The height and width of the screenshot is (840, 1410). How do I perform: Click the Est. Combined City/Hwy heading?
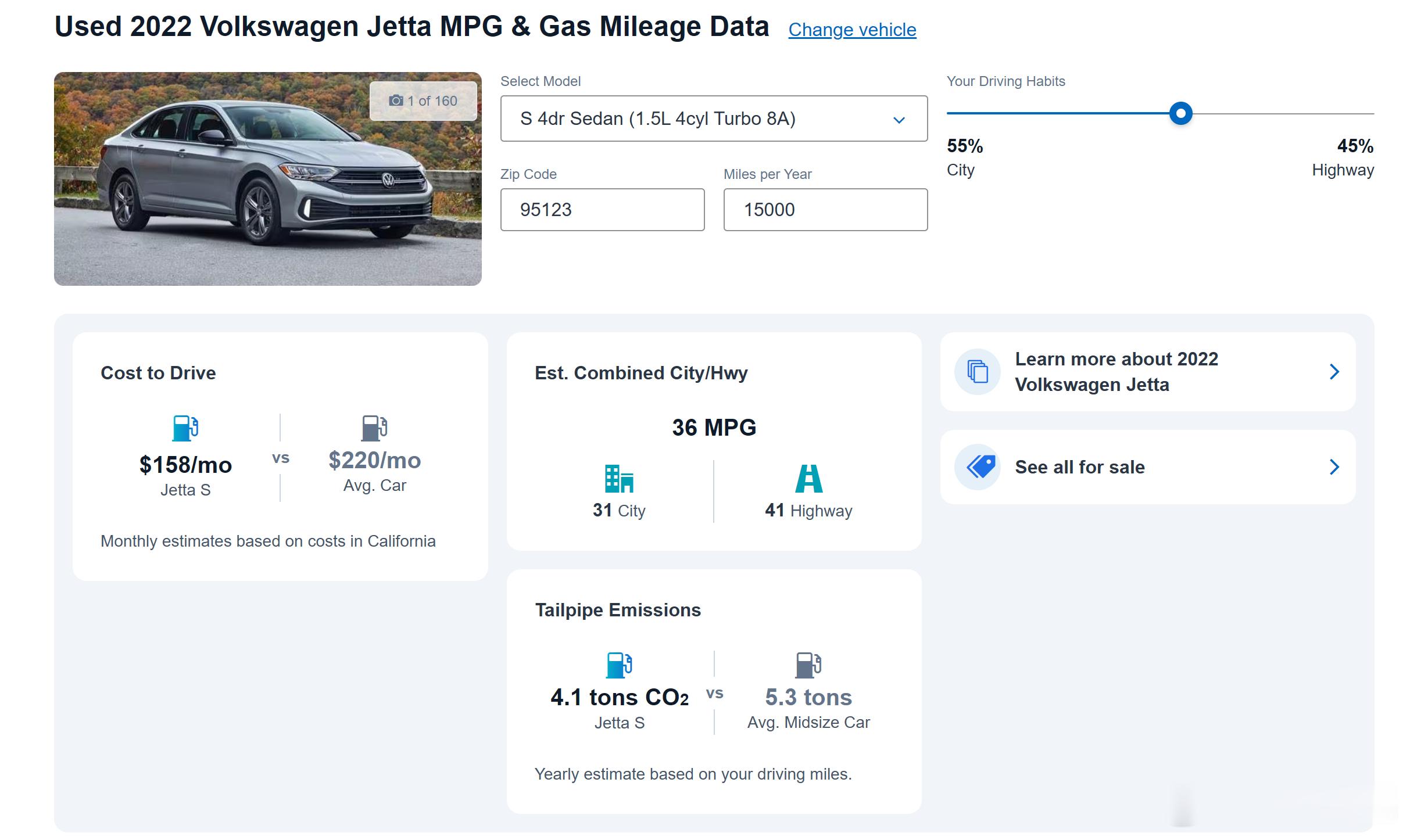(641, 373)
